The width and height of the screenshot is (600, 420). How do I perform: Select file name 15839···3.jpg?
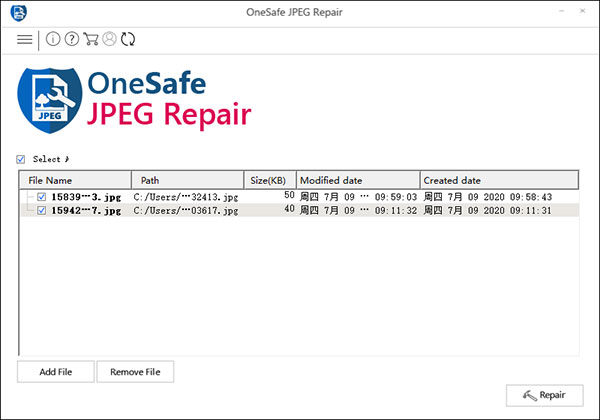86,197
